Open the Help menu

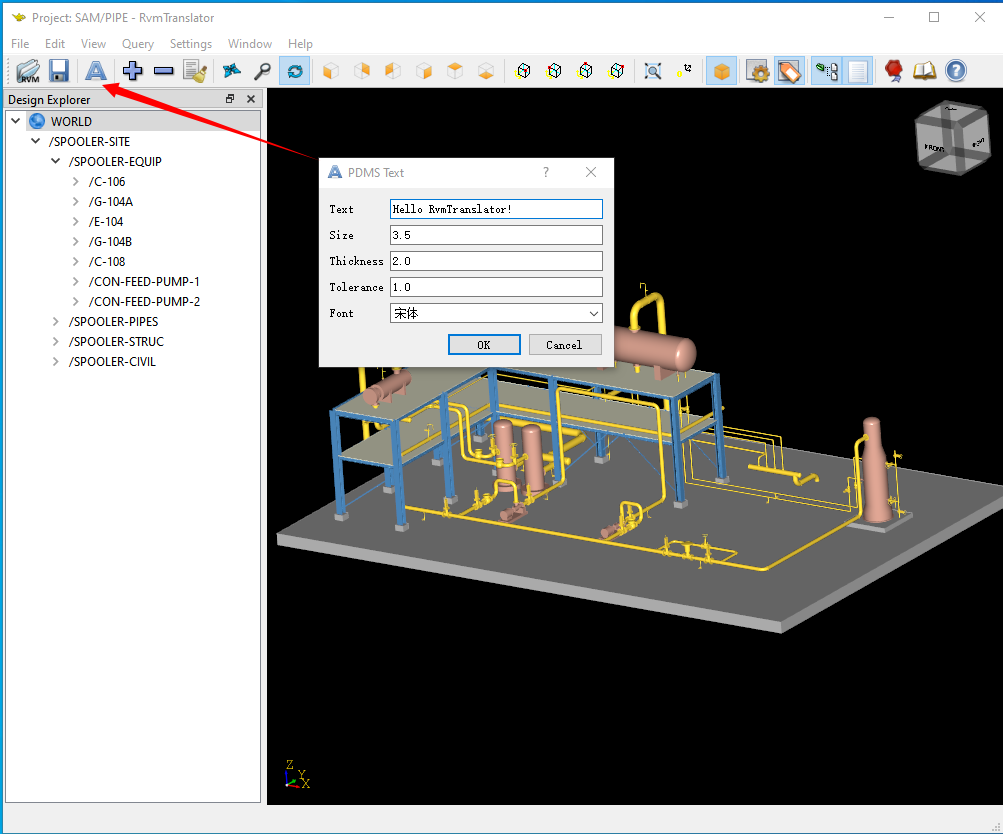click(x=300, y=43)
